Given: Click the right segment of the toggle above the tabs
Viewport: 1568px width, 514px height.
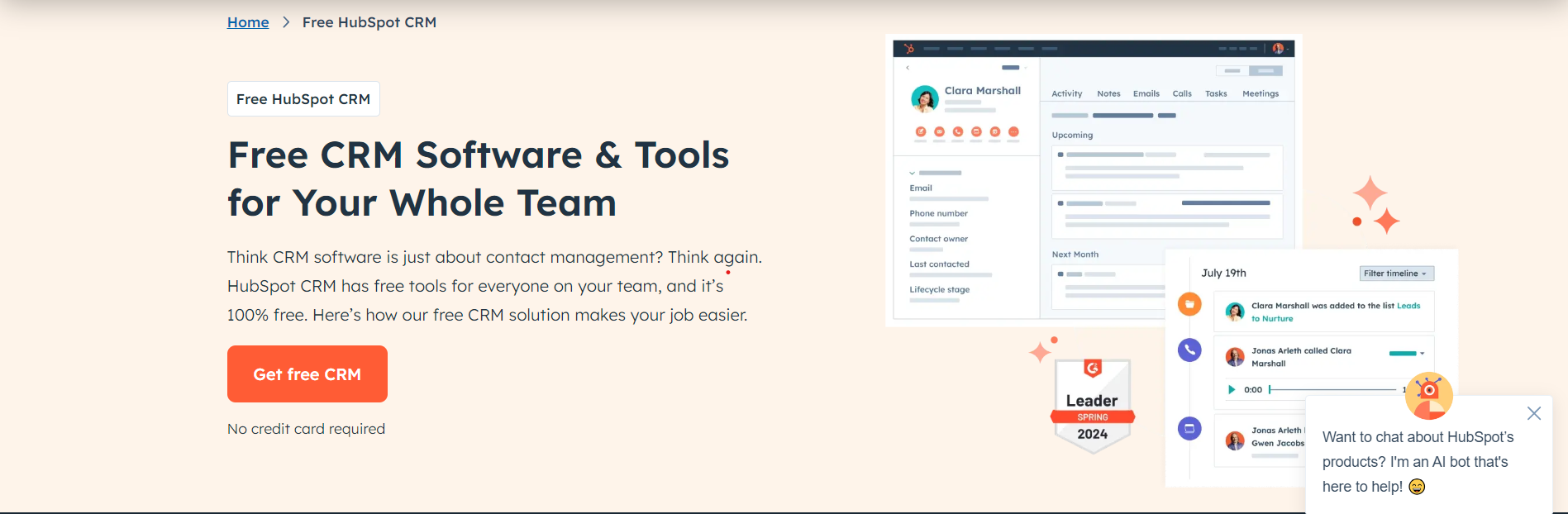Looking at the screenshot, I should 1265,71.
